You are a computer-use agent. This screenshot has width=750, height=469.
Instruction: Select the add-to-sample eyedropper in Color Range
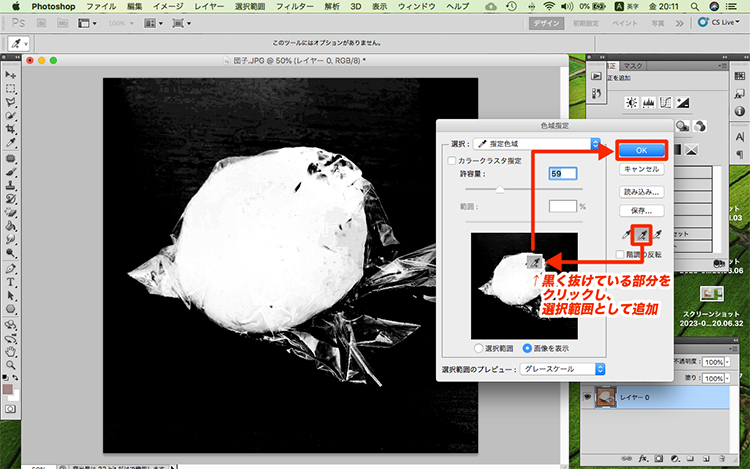tap(641, 235)
